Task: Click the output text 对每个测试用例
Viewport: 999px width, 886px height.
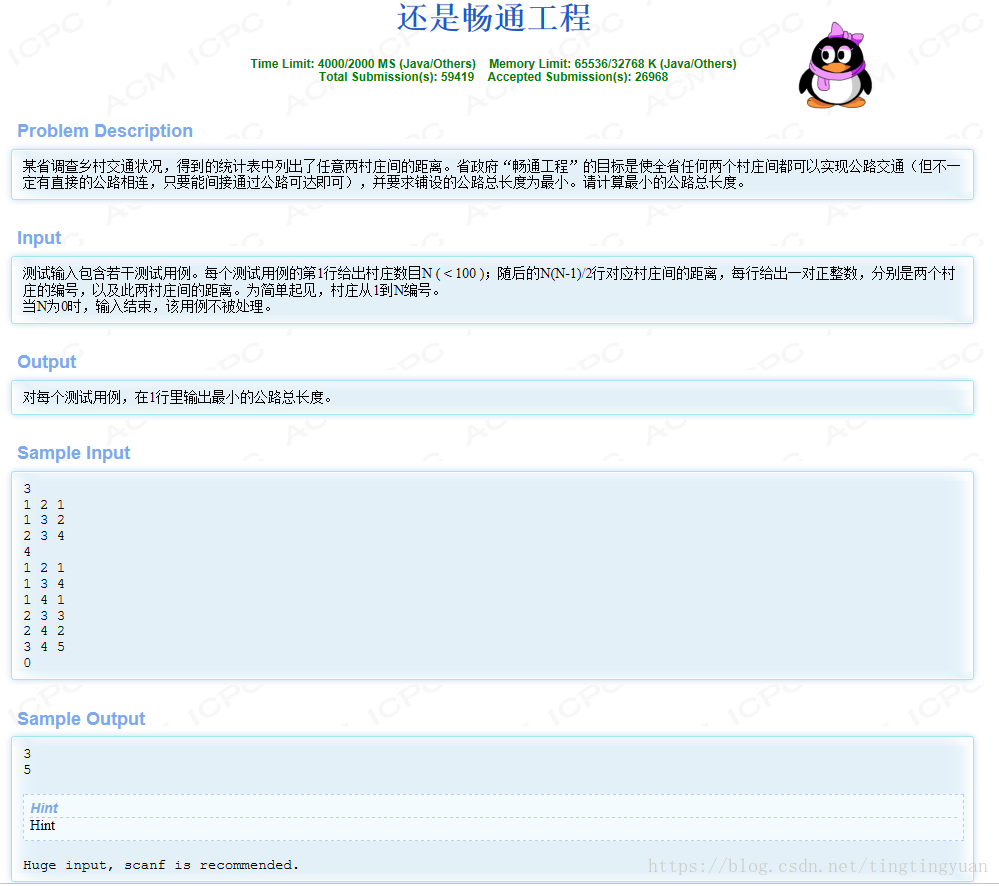Action: tap(177, 397)
